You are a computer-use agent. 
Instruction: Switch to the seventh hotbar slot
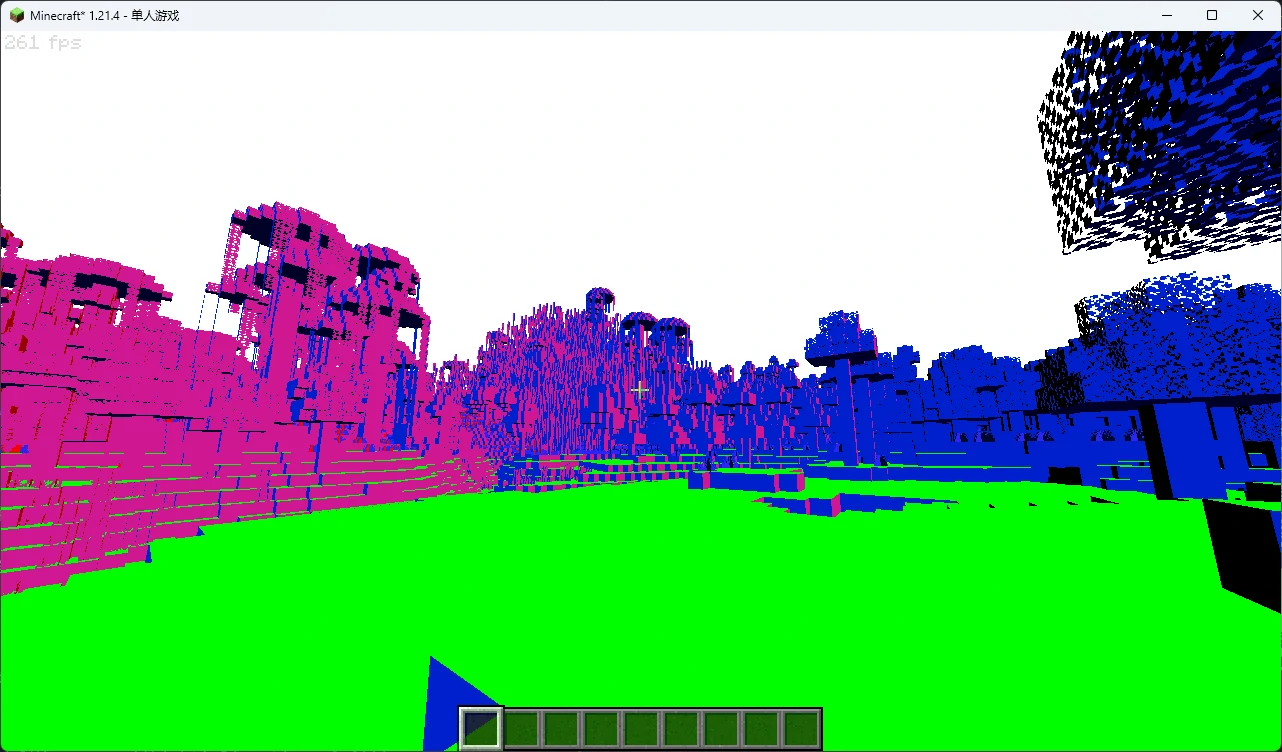720,728
